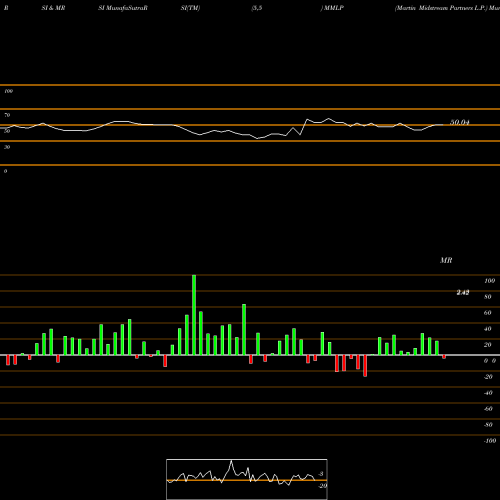Image resolution: width=500 pixels, height=500 pixels.
Task: Click the '-60' label on MR axis
Action: (x=488, y=409)
